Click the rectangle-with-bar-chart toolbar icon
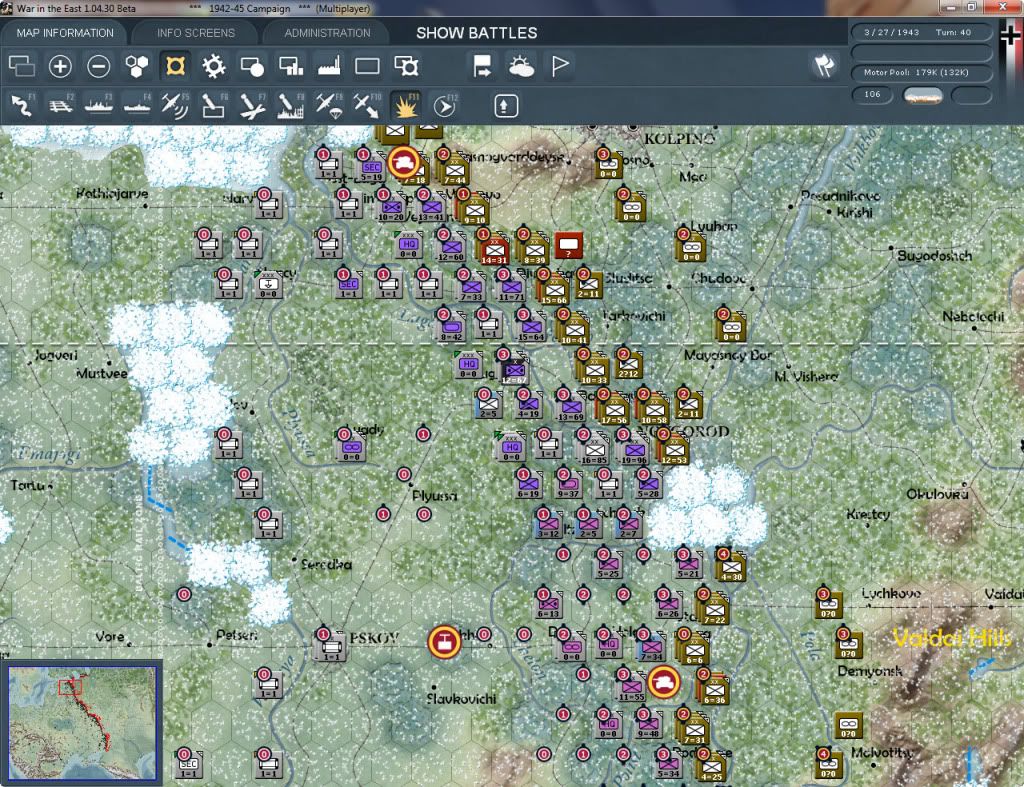Image resolution: width=1024 pixels, height=787 pixels. click(291, 66)
